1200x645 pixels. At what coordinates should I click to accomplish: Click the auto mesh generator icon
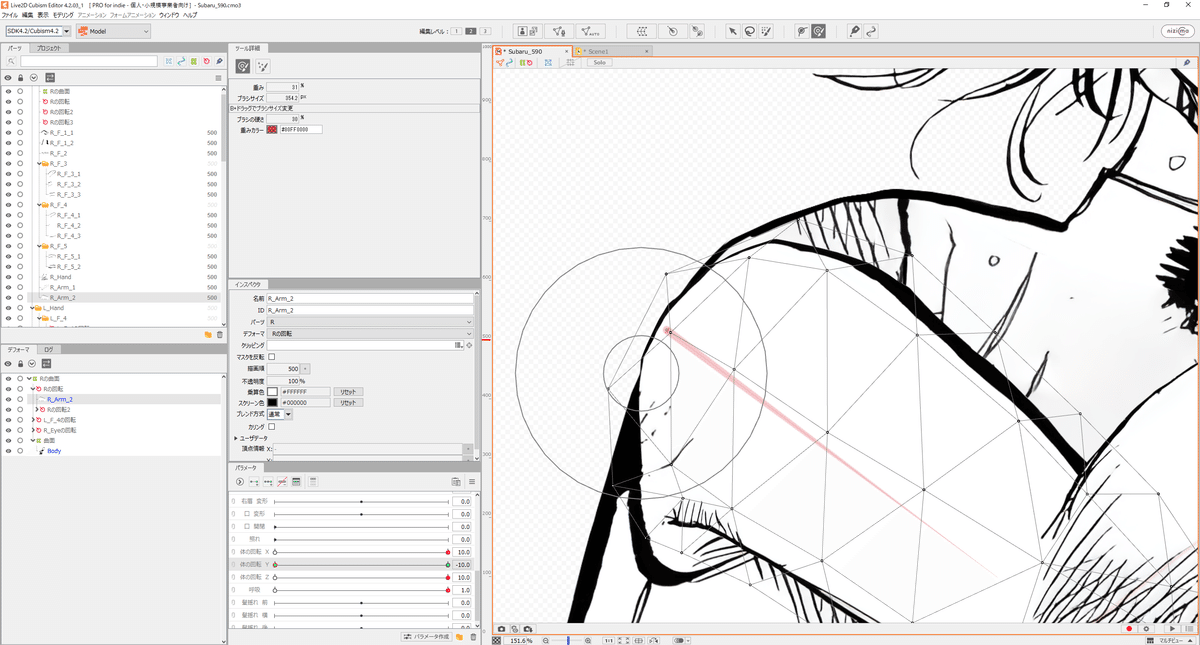click(591, 31)
